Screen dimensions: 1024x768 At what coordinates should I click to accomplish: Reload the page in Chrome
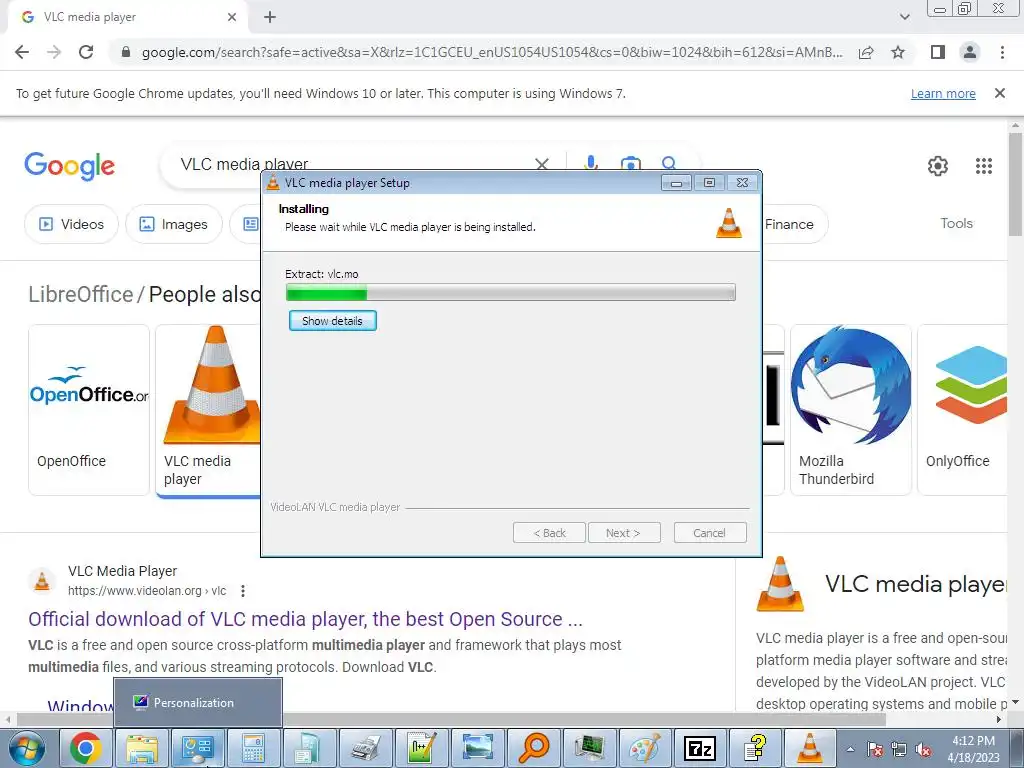click(x=86, y=52)
